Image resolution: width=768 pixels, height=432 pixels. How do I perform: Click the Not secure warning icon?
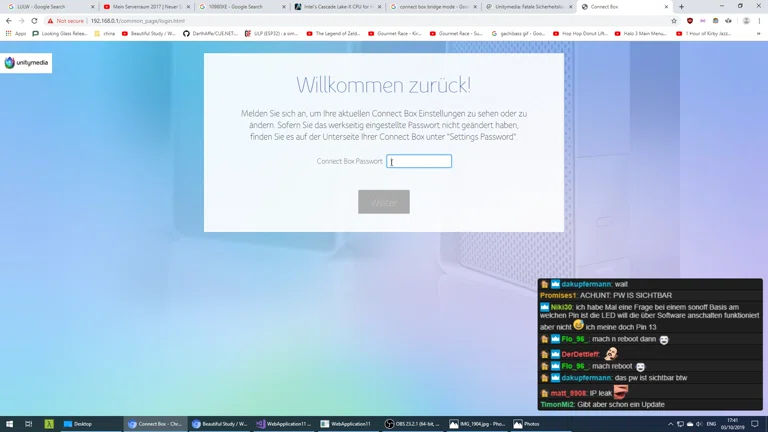[x=50, y=21]
